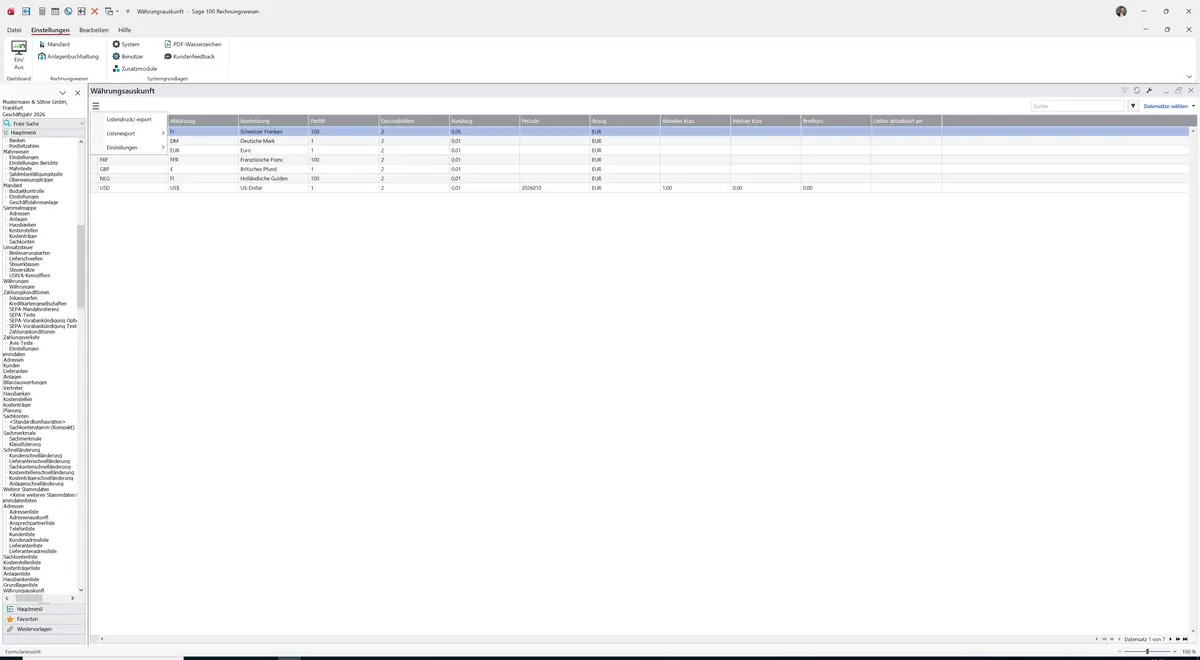Open Favoriten in the sidebar
Image resolution: width=1200 pixels, height=660 pixels.
pyautogui.click(x=43, y=619)
